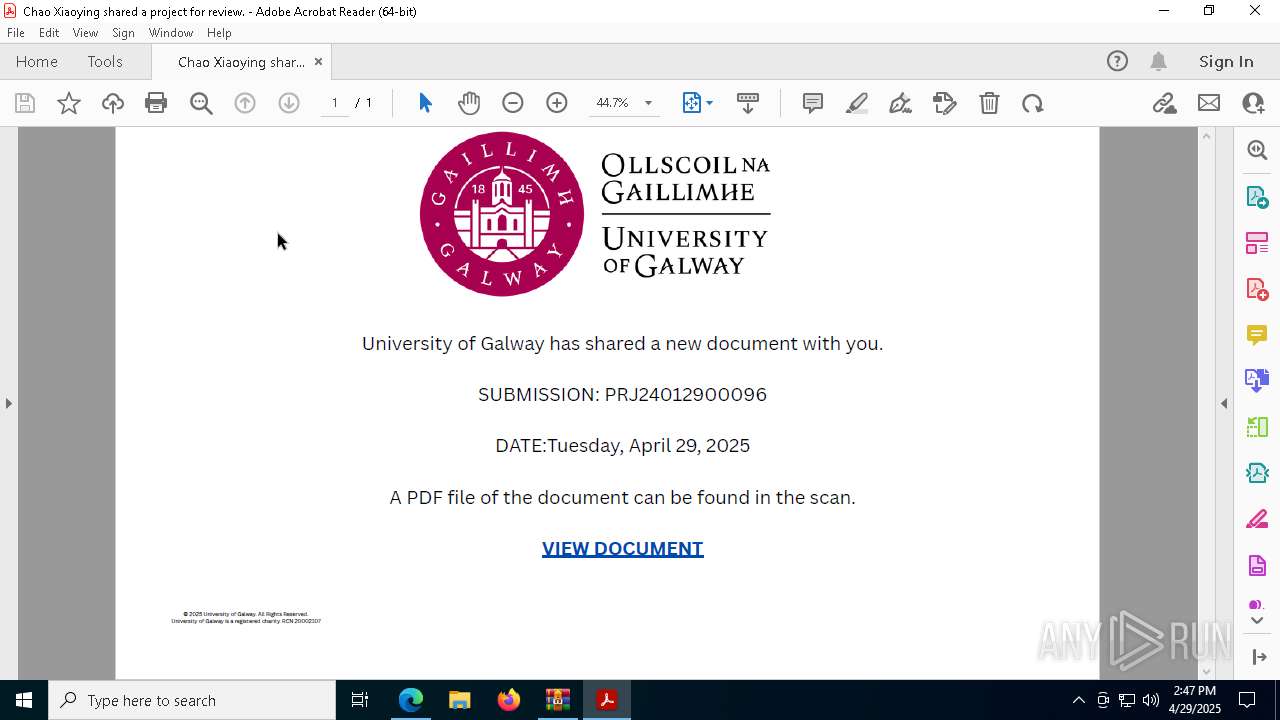Open the Edit menu
The height and width of the screenshot is (720, 1280).
(49, 32)
